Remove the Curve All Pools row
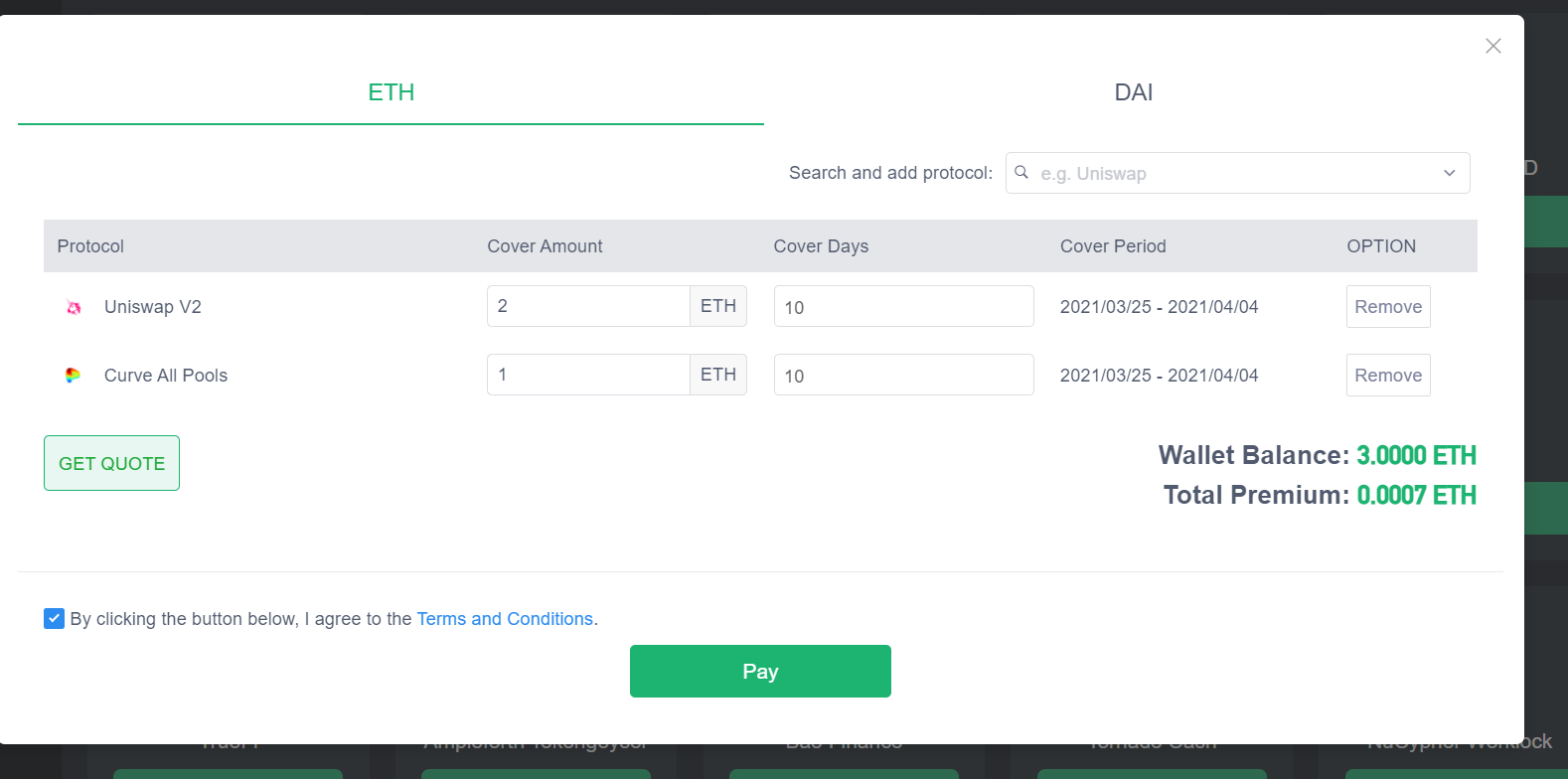 (1388, 375)
